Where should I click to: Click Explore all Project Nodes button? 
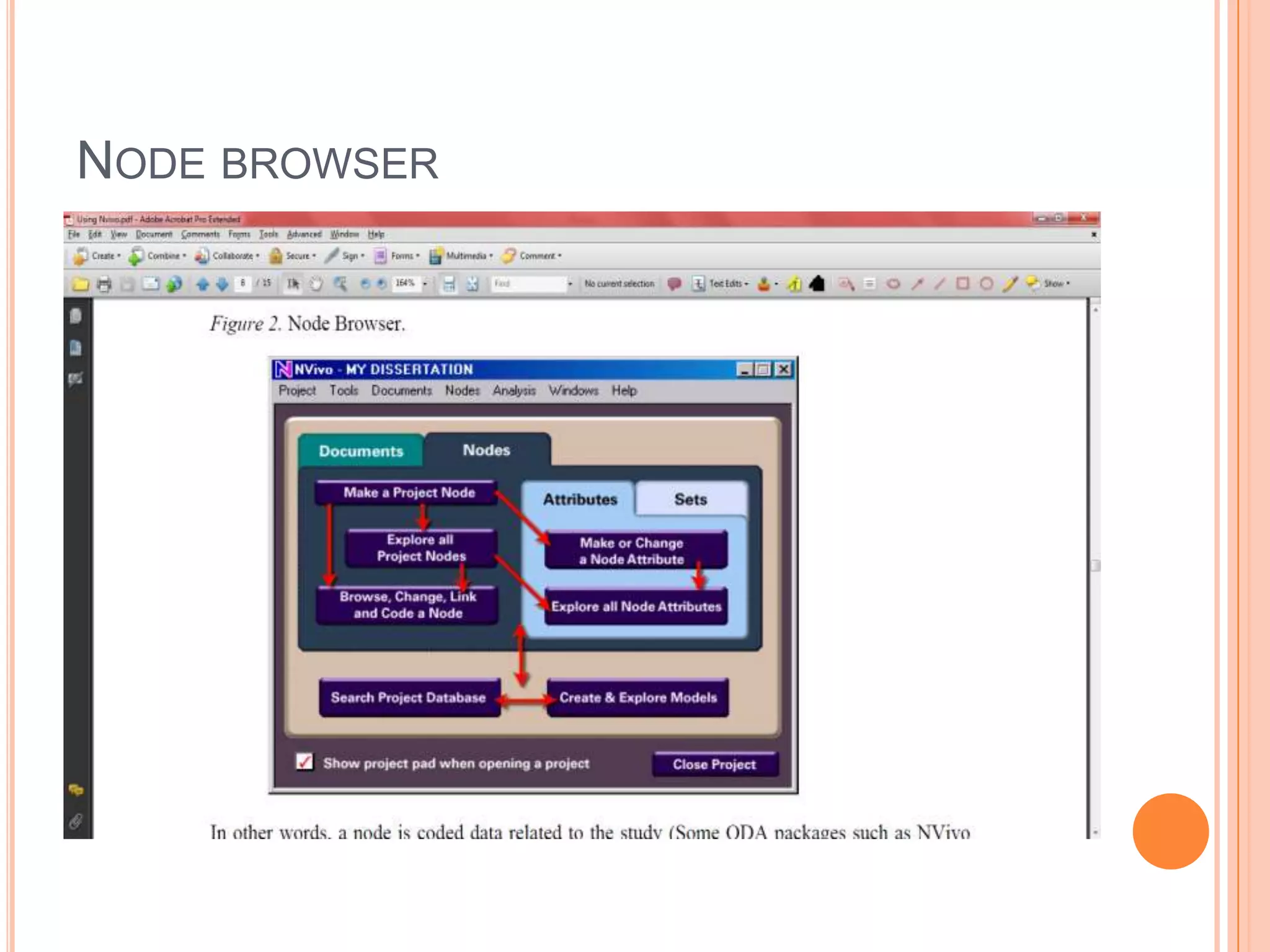coord(421,548)
